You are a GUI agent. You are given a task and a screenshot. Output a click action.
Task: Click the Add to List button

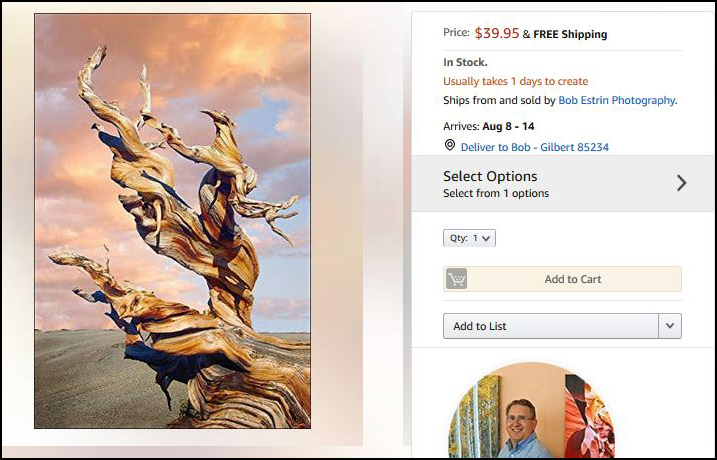pyautogui.click(x=551, y=326)
